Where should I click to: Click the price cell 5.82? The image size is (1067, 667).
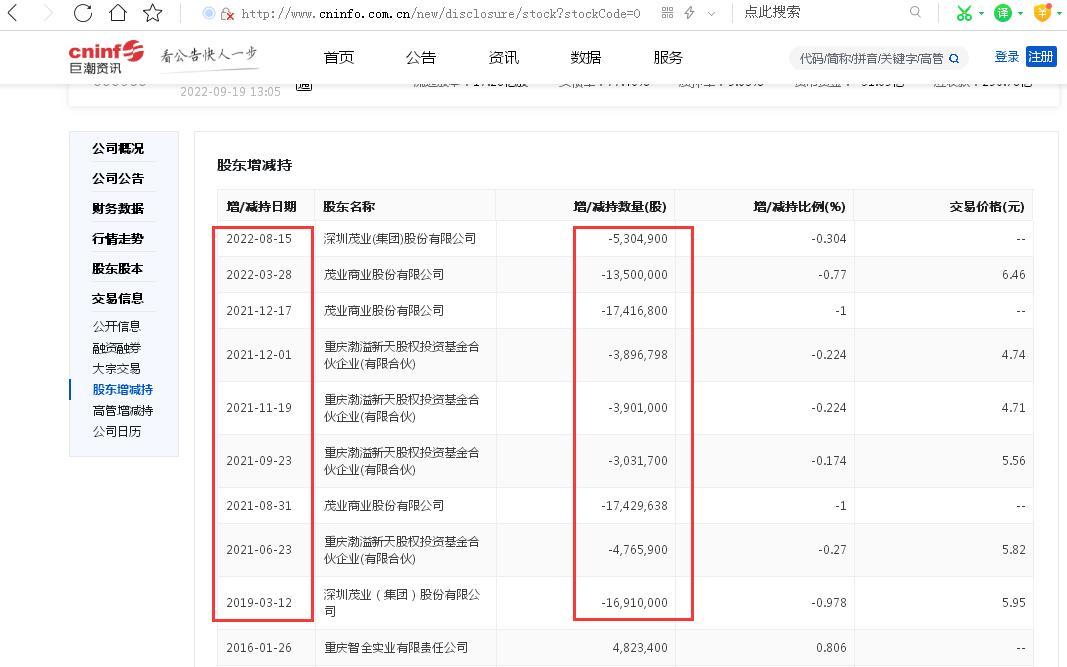1013,550
